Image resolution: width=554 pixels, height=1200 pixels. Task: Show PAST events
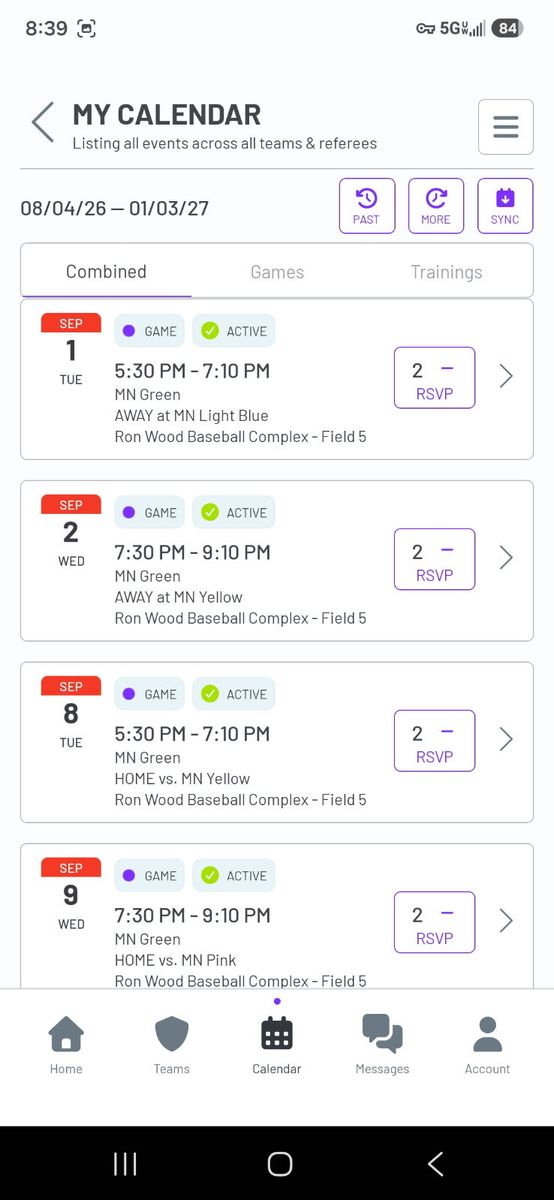pos(367,206)
